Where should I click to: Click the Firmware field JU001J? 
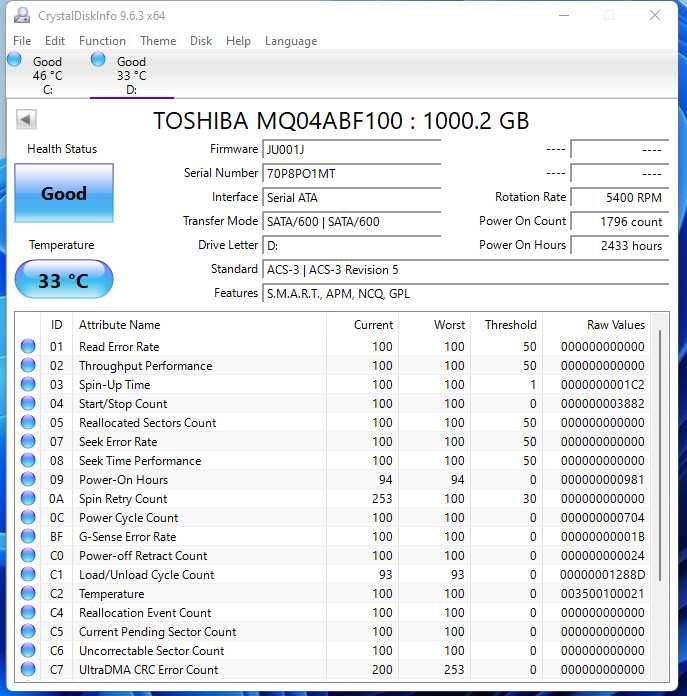(351, 150)
